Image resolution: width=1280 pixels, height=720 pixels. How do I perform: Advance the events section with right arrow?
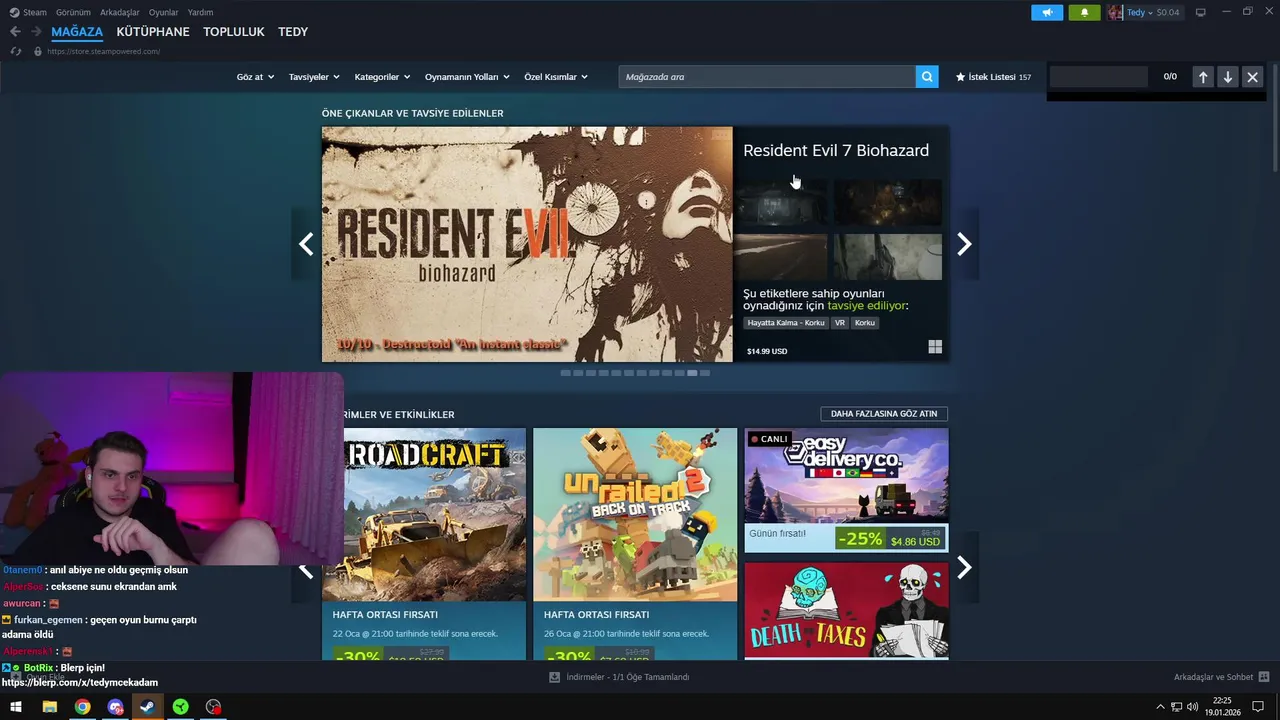[x=964, y=568]
